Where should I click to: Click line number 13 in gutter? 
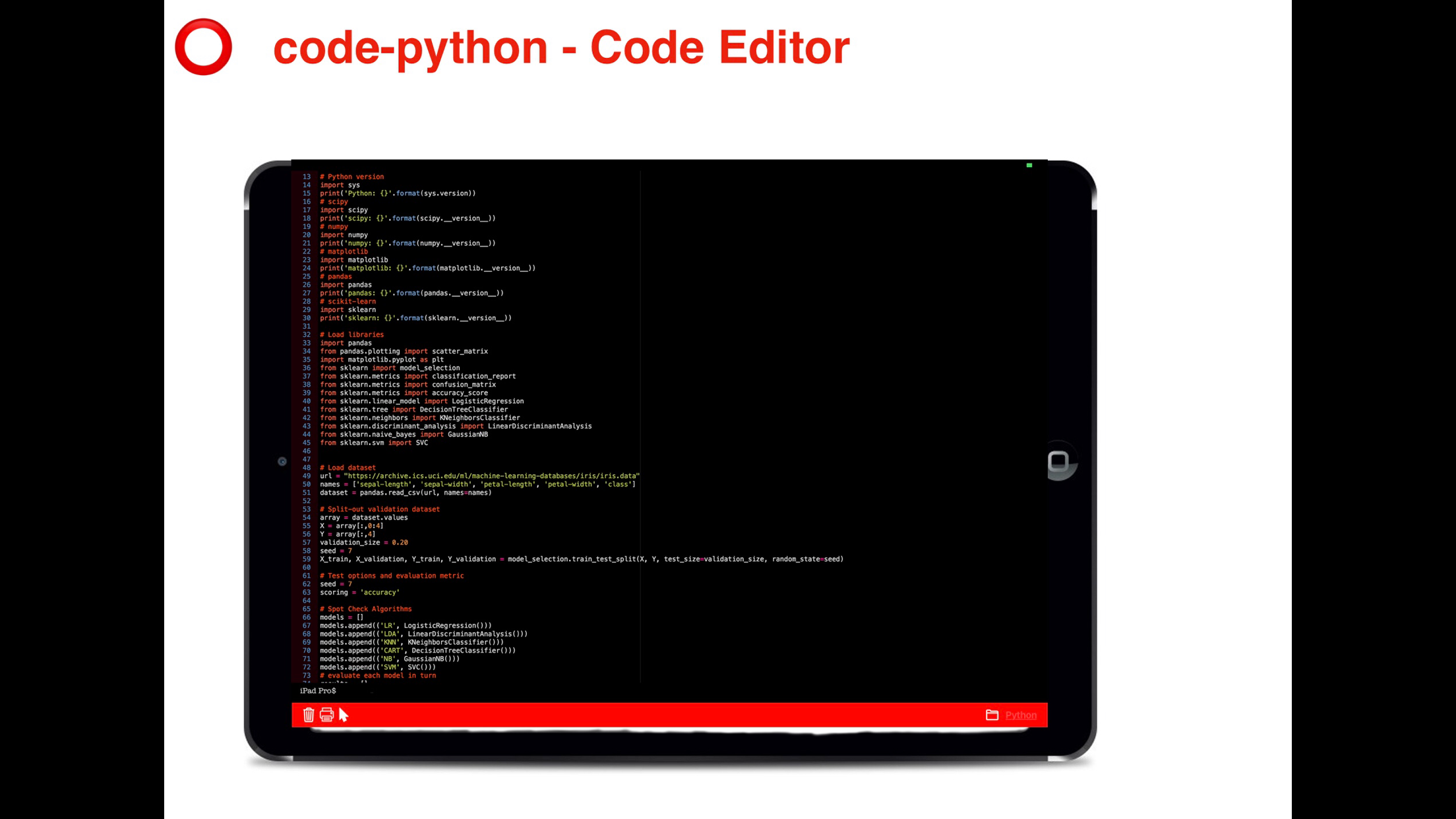(306, 177)
